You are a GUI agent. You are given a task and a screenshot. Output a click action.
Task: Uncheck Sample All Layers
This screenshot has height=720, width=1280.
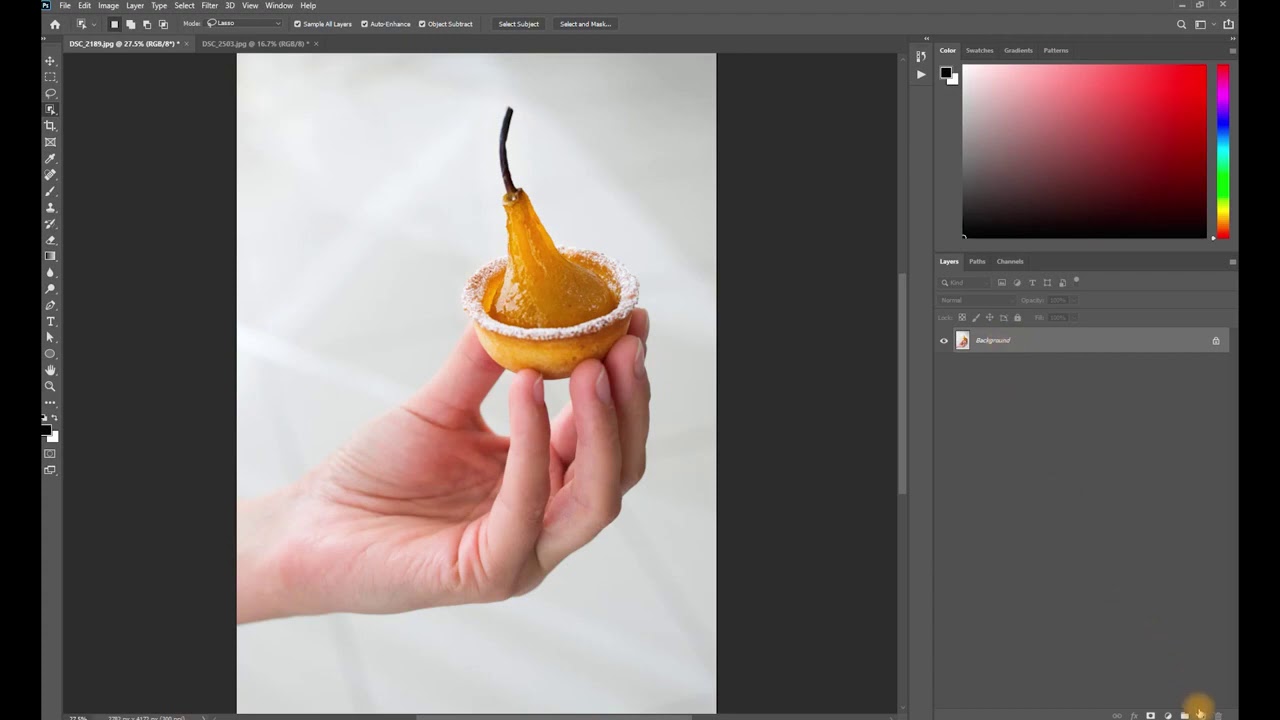297,24
